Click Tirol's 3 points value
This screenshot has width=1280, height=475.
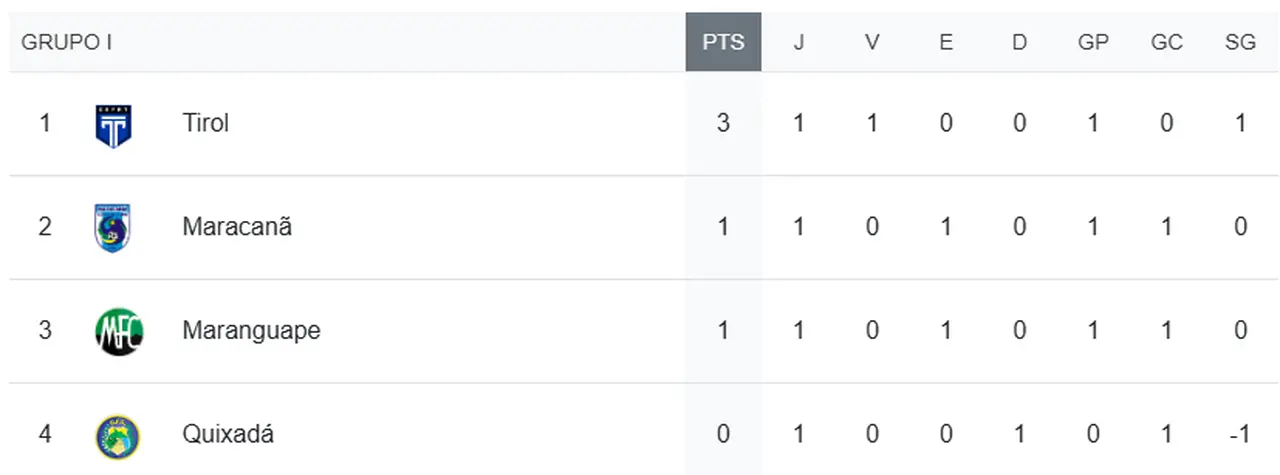click(x=723, y=123)
